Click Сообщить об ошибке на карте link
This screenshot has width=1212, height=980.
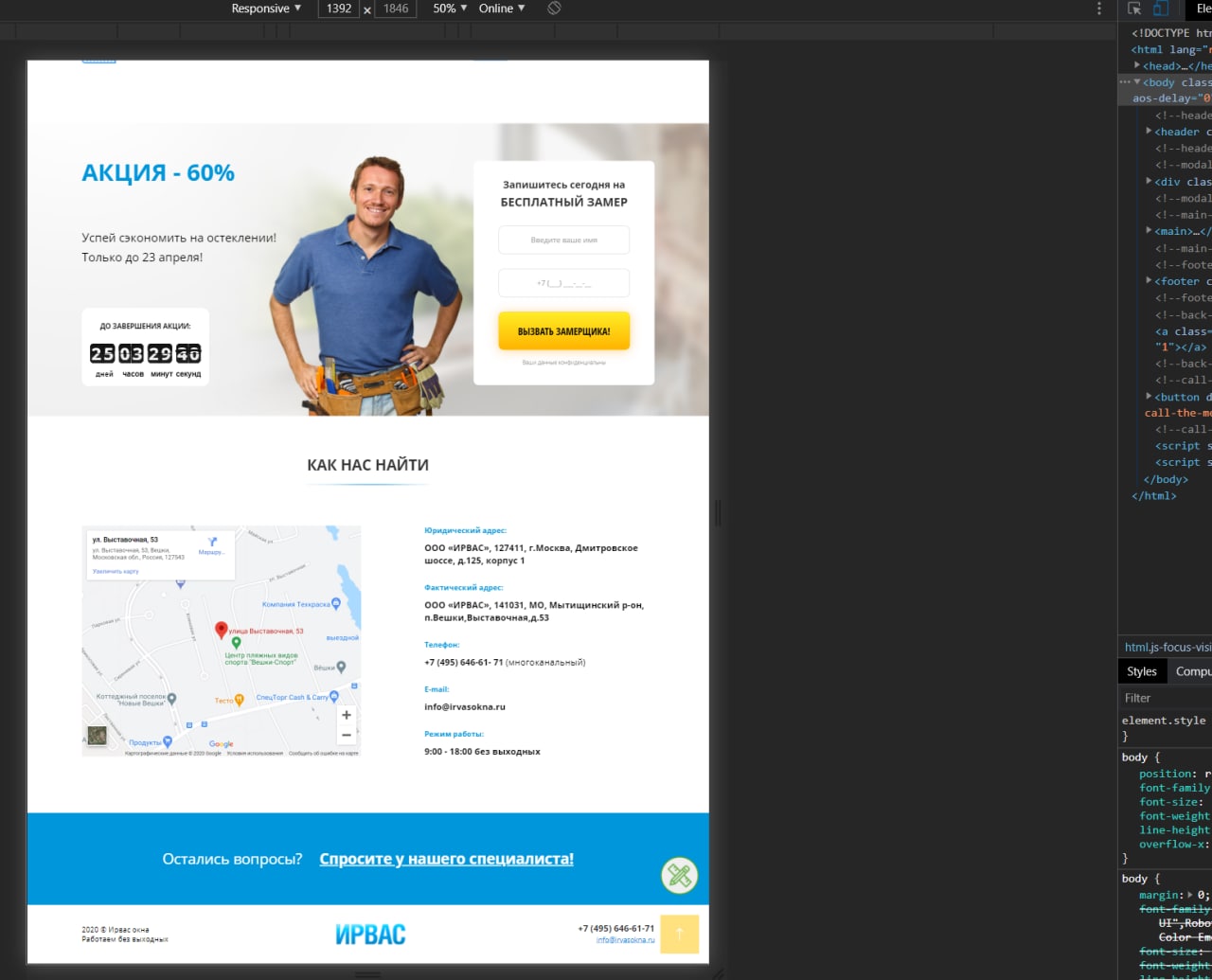[324, 754]
